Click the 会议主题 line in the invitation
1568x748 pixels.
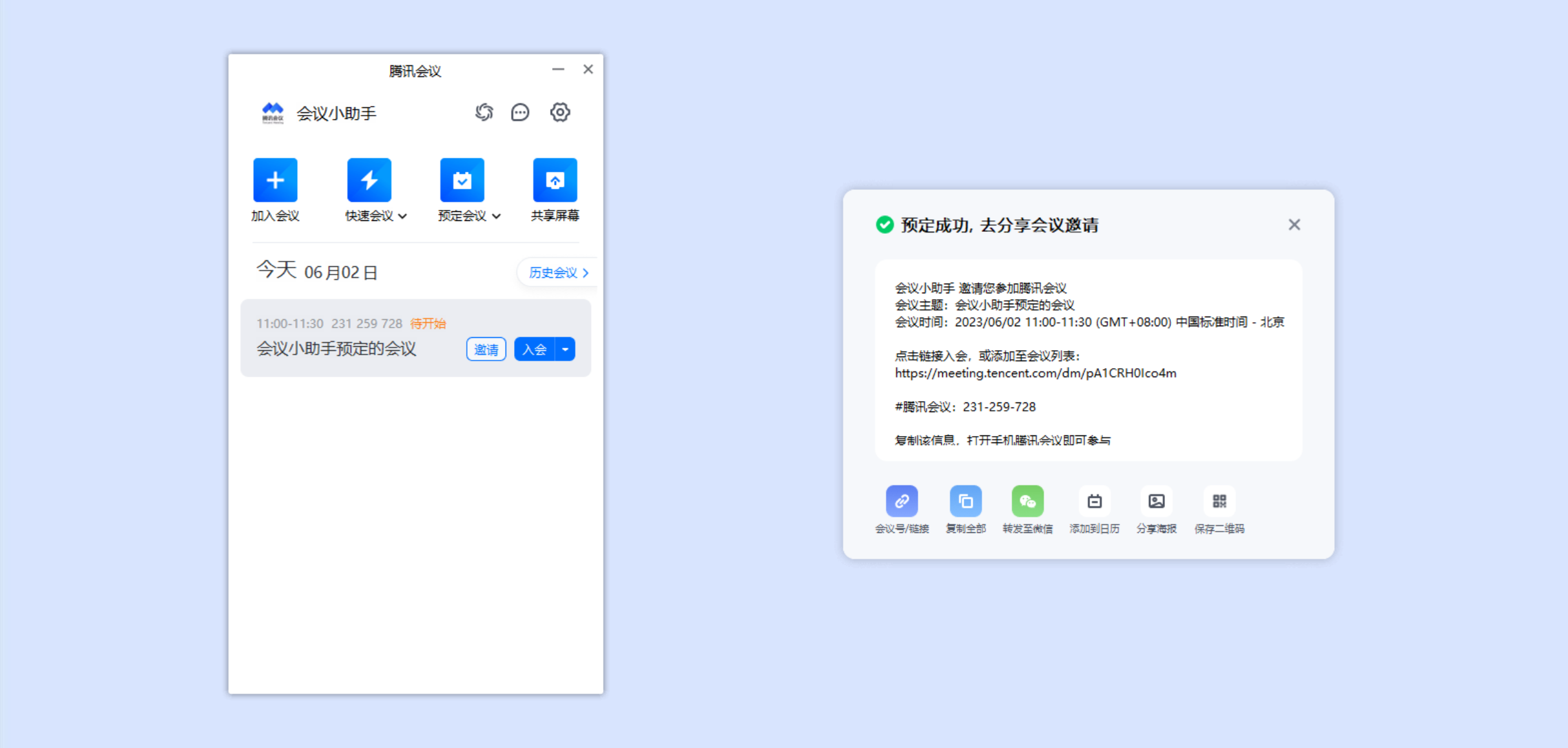click(x=984, y=306)
